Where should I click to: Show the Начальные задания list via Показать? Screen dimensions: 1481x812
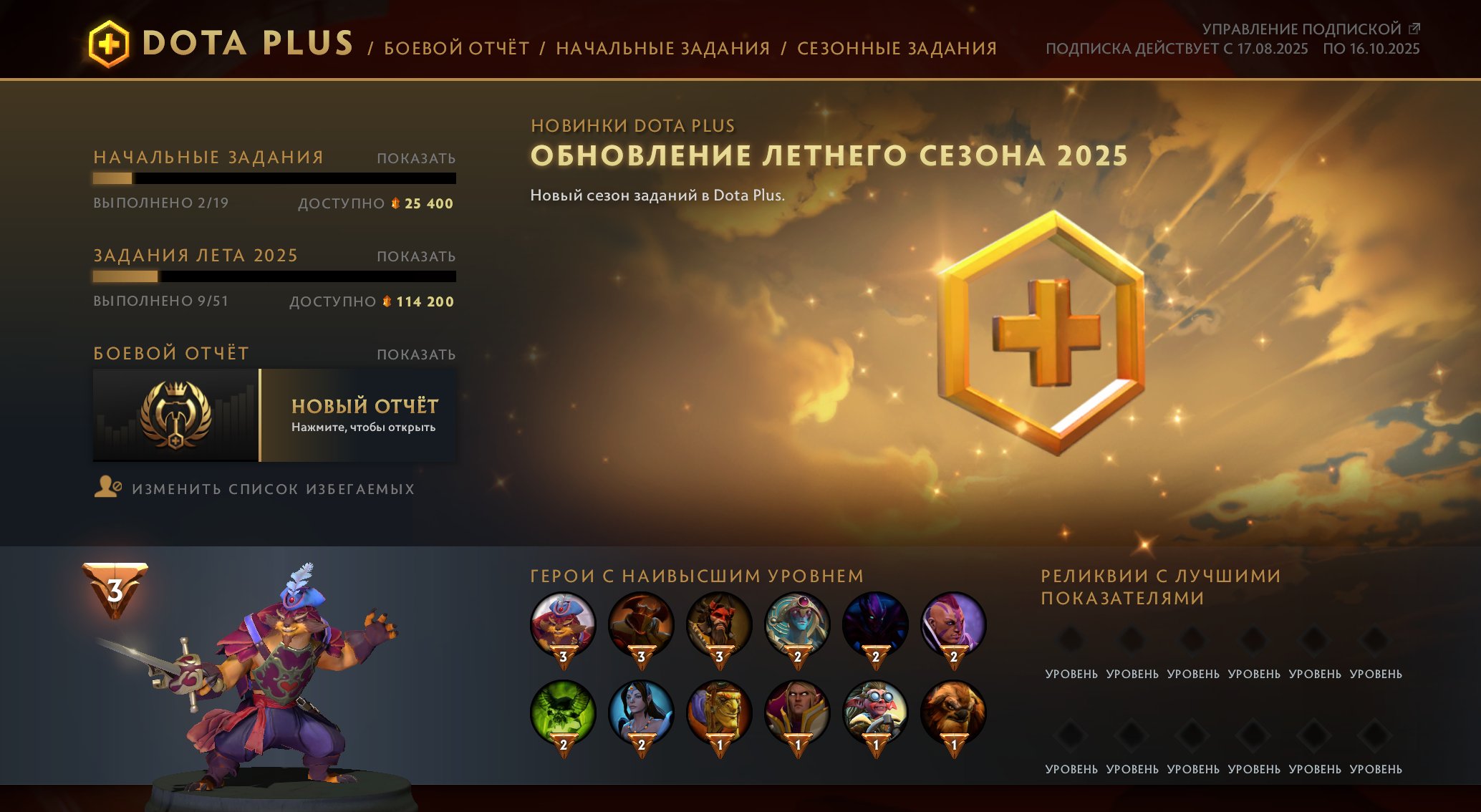click(416, 158)
